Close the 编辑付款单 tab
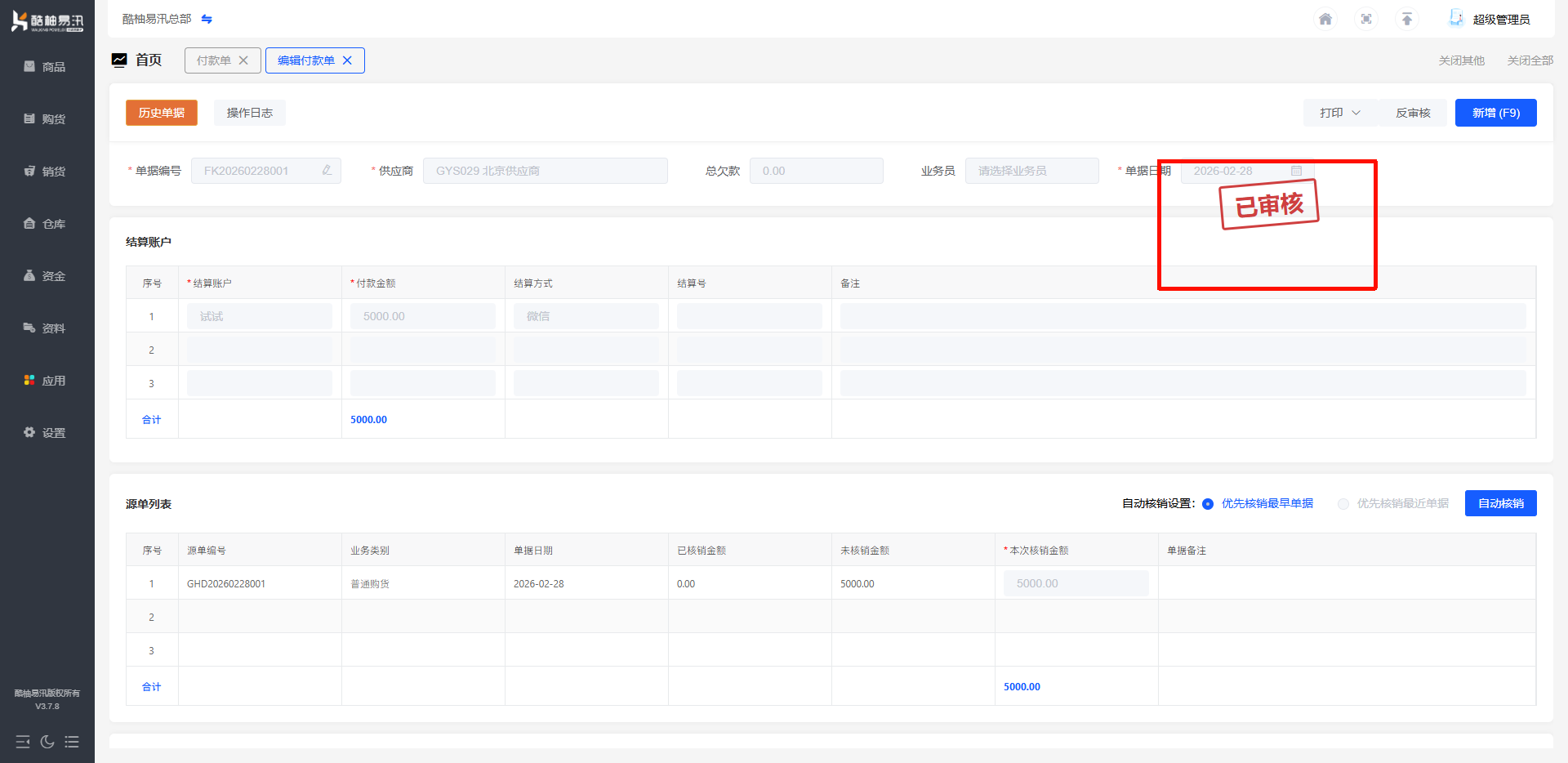Image resolution: width=1568 pixels, height=763 pixels. [x=347, y=60]
